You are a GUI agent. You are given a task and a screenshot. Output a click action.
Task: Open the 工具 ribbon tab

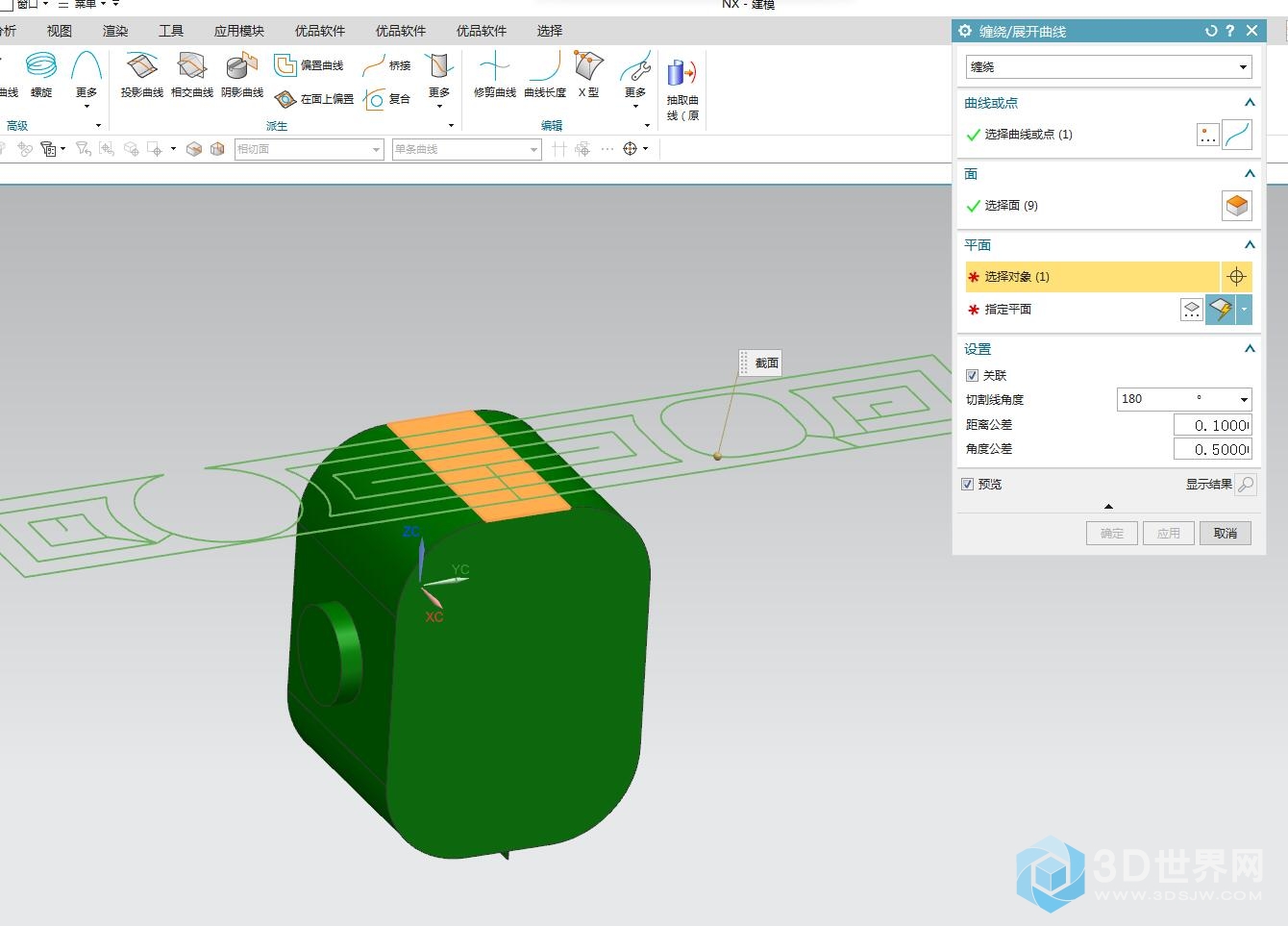171,31
